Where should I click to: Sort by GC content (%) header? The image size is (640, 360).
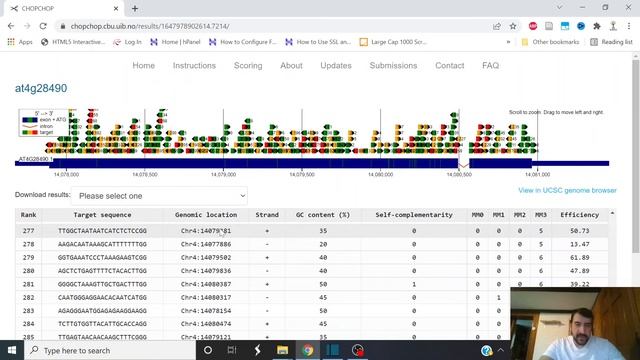click(323, 215)
